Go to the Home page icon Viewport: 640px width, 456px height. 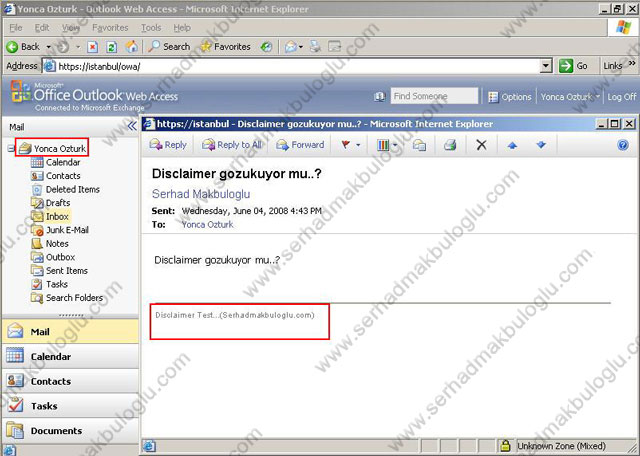(x=131, y=47)
